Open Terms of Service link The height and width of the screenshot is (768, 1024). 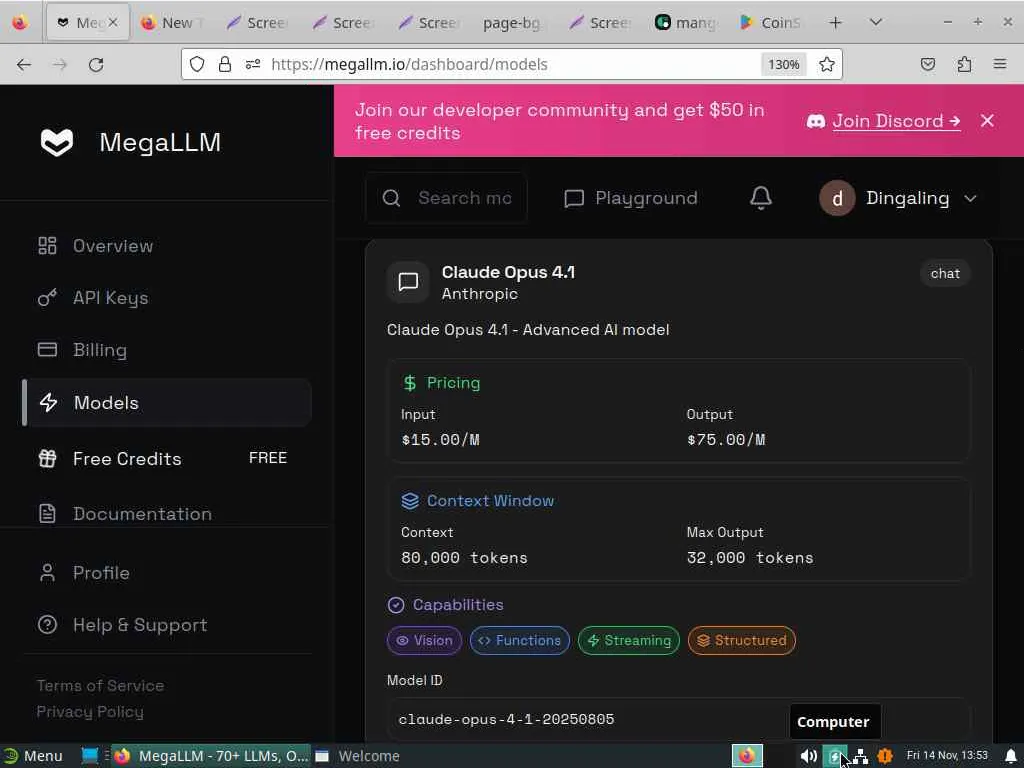[101, 686]
